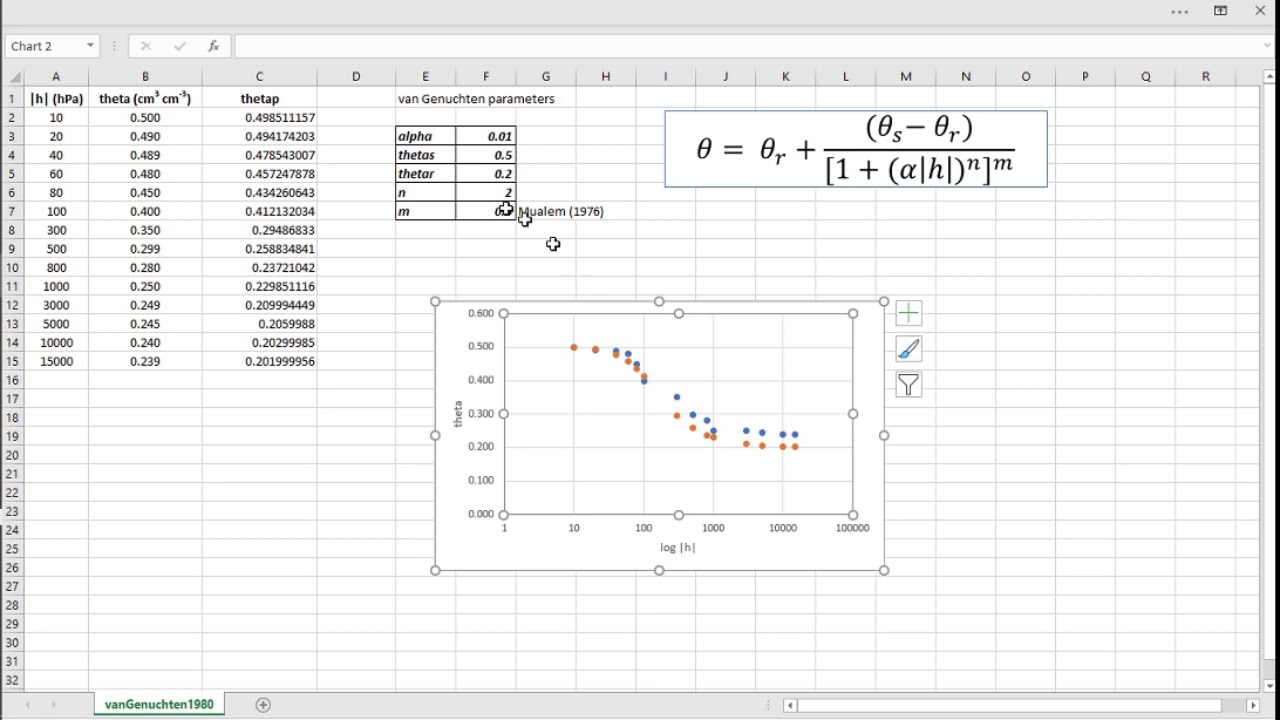Click the 'theta (cm3 cm-3)' header cell
The image size is (1280, 720).
(x=145, y=99)
